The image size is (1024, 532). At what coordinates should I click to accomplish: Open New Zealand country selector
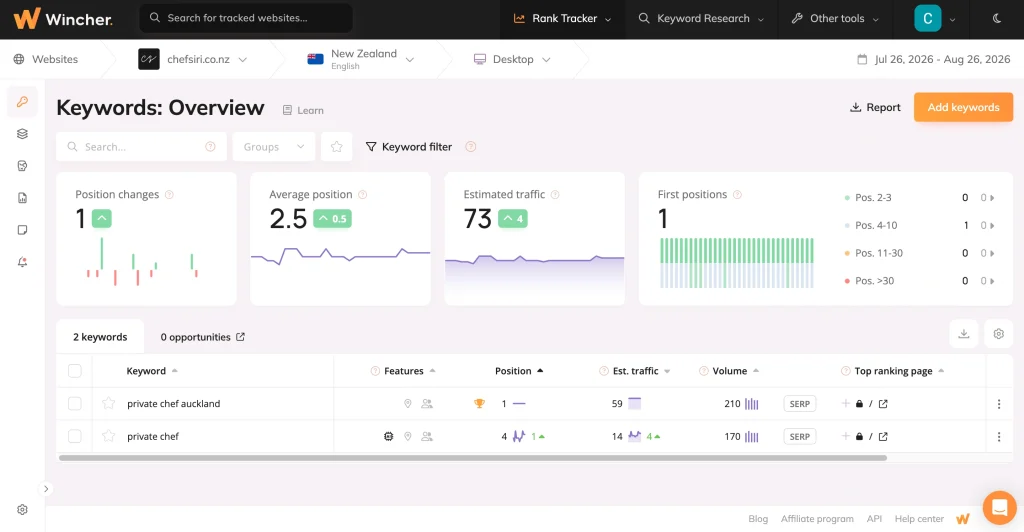[360, 59]
